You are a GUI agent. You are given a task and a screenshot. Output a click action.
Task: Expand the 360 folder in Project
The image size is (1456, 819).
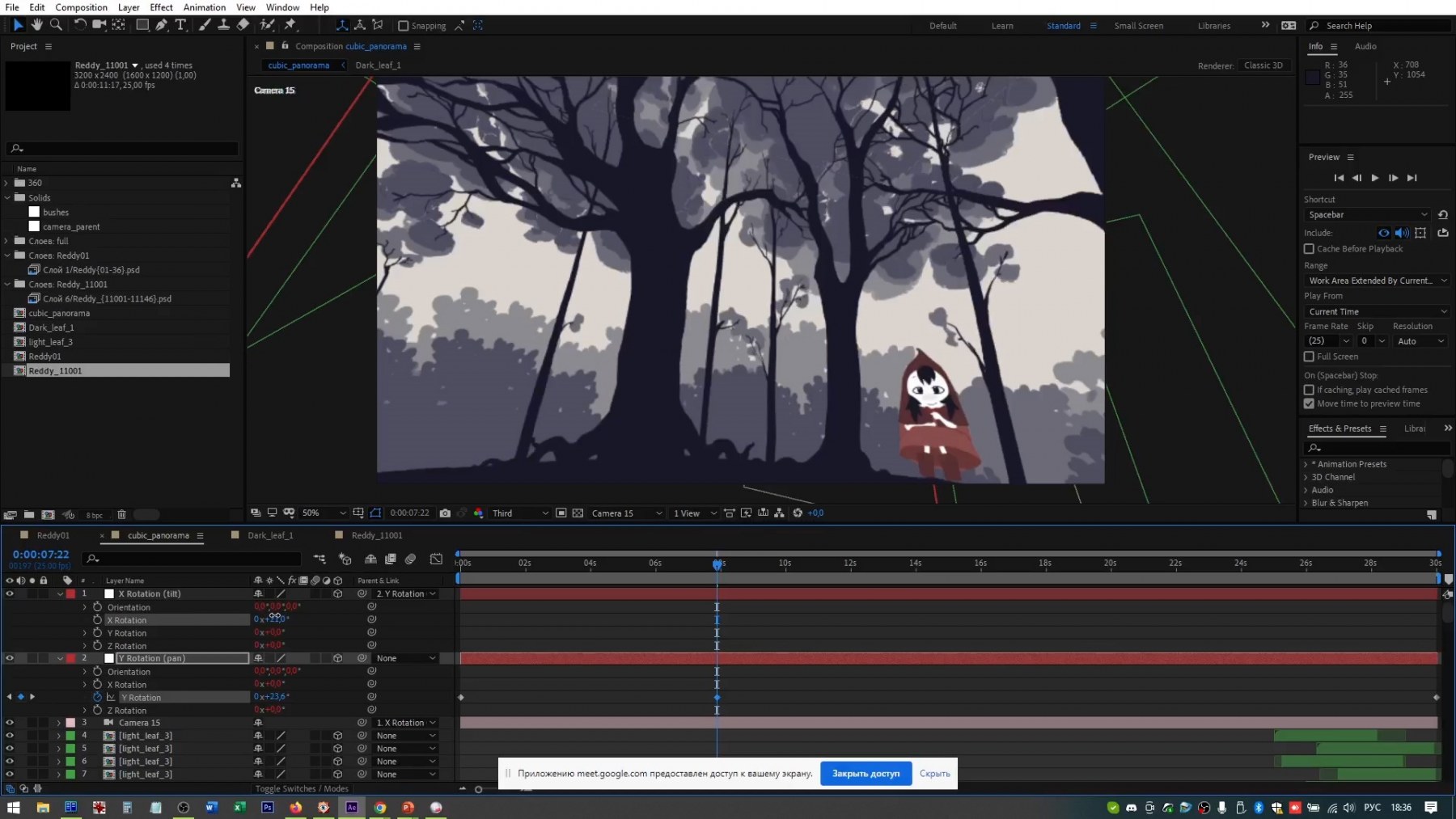click(x=6, y=184)
